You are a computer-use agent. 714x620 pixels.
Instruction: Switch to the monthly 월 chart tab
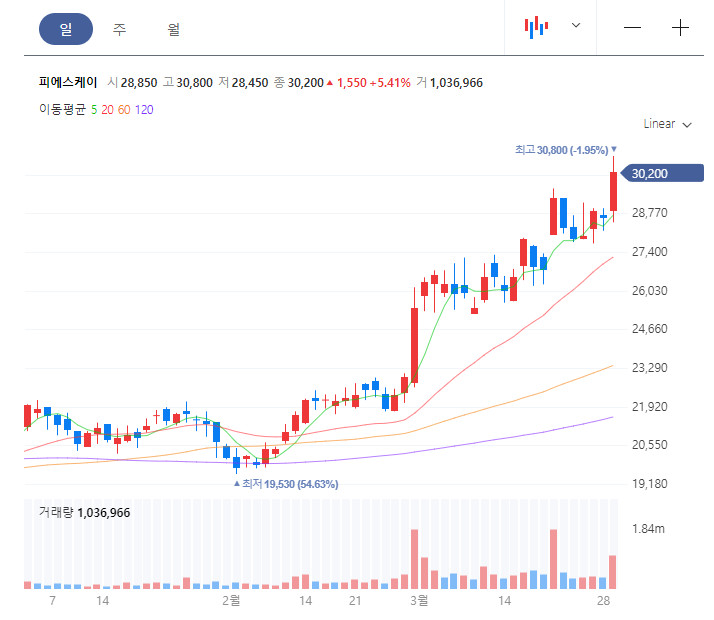pyautogui.click(x=173, y=29)
